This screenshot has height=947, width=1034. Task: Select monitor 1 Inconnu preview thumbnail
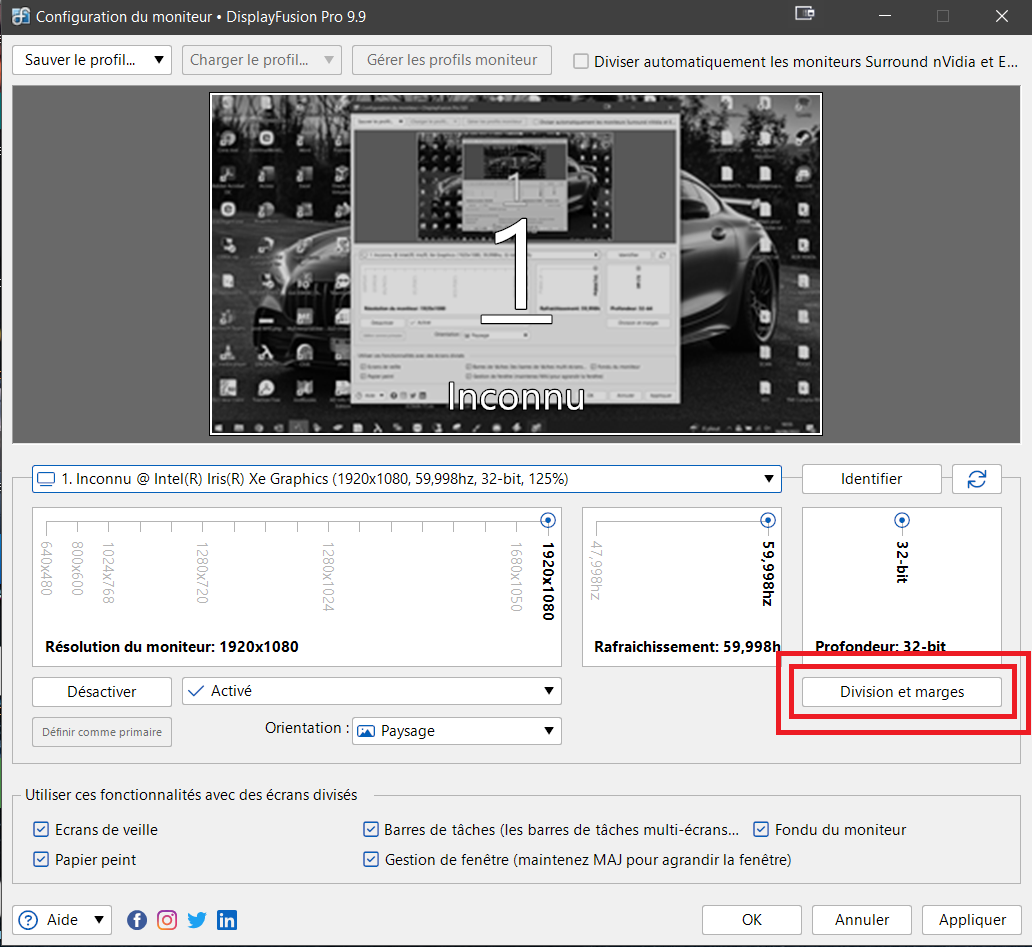point(516,264)
